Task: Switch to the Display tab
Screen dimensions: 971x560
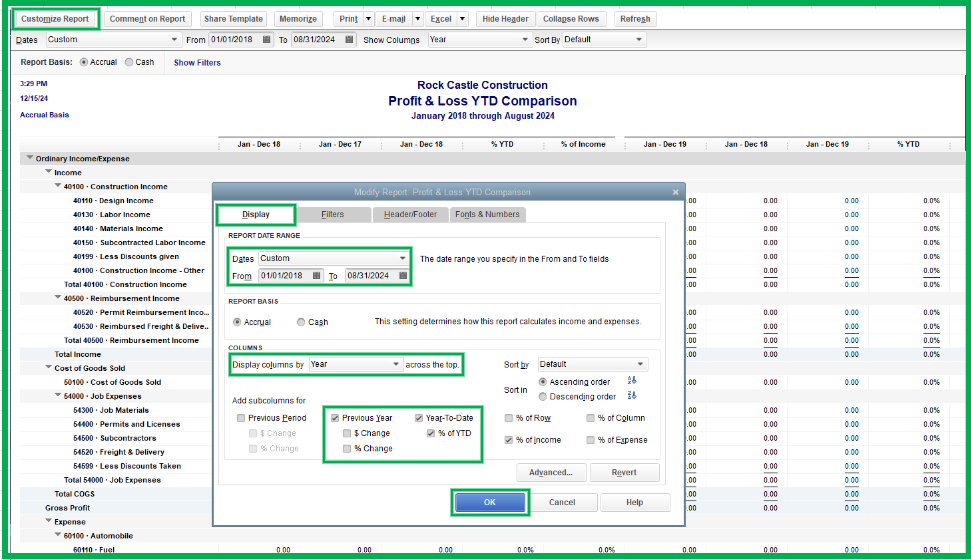Action: click(256, 214)
